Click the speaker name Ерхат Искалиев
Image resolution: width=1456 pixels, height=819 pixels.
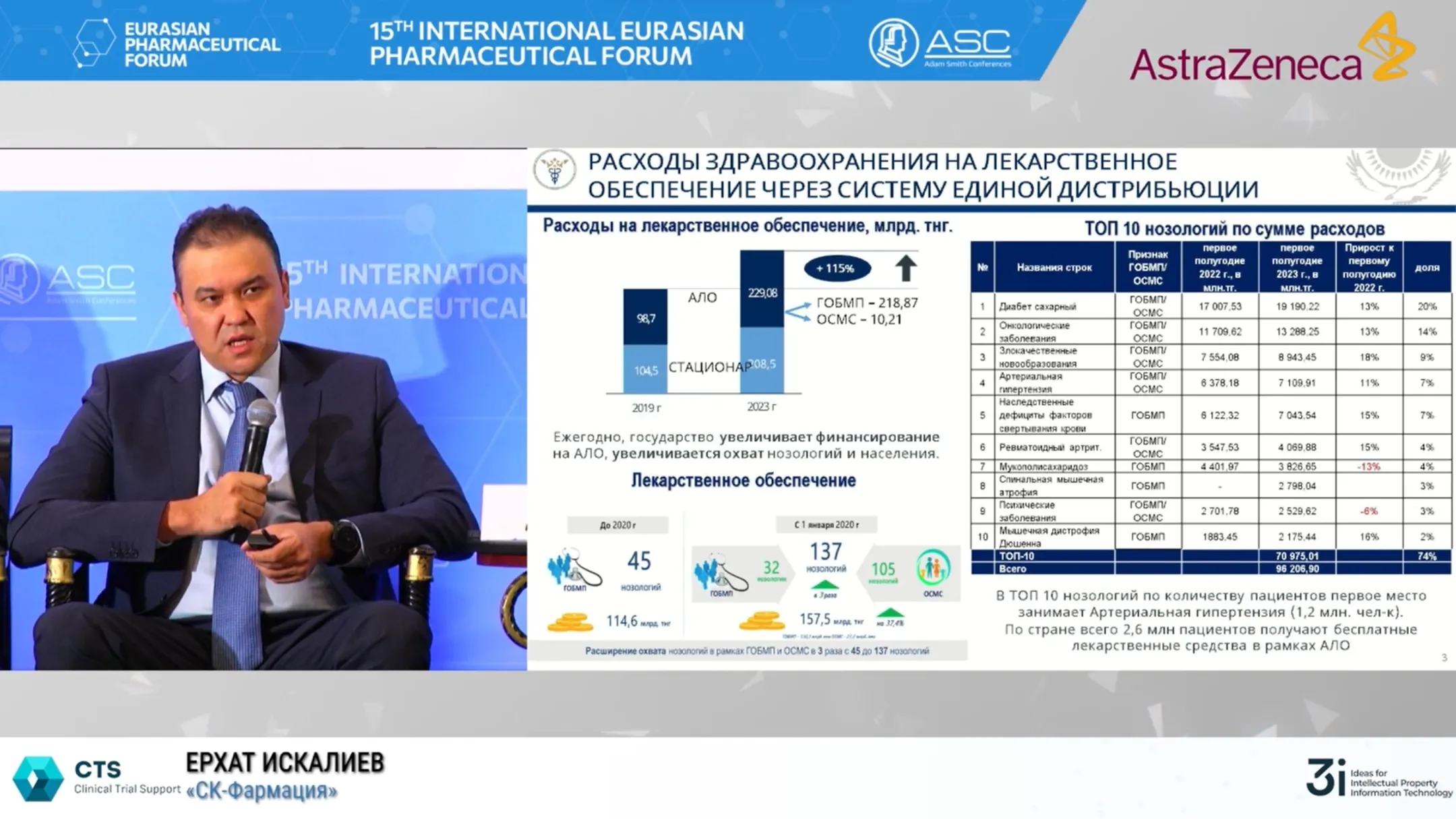pos(284,763)
